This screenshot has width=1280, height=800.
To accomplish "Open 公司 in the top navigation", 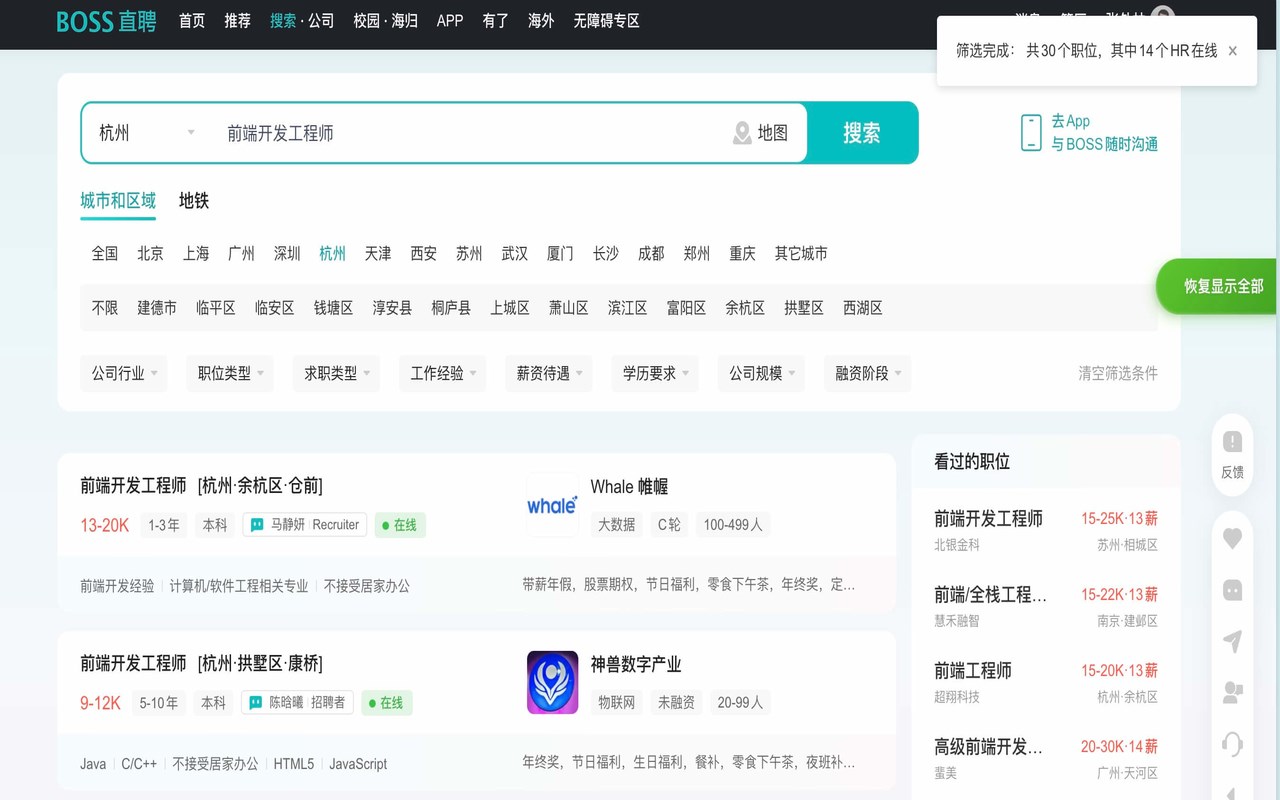I will click(x=321, y=21).
